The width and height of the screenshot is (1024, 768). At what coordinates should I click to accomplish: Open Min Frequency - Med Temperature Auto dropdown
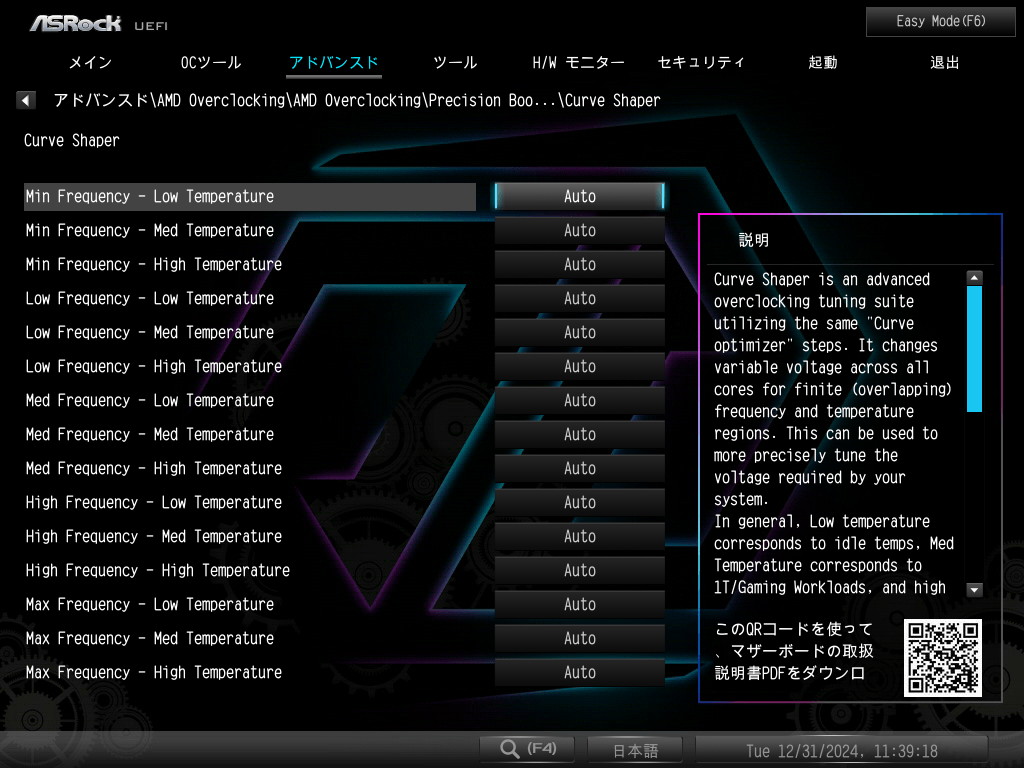[579, 231]
